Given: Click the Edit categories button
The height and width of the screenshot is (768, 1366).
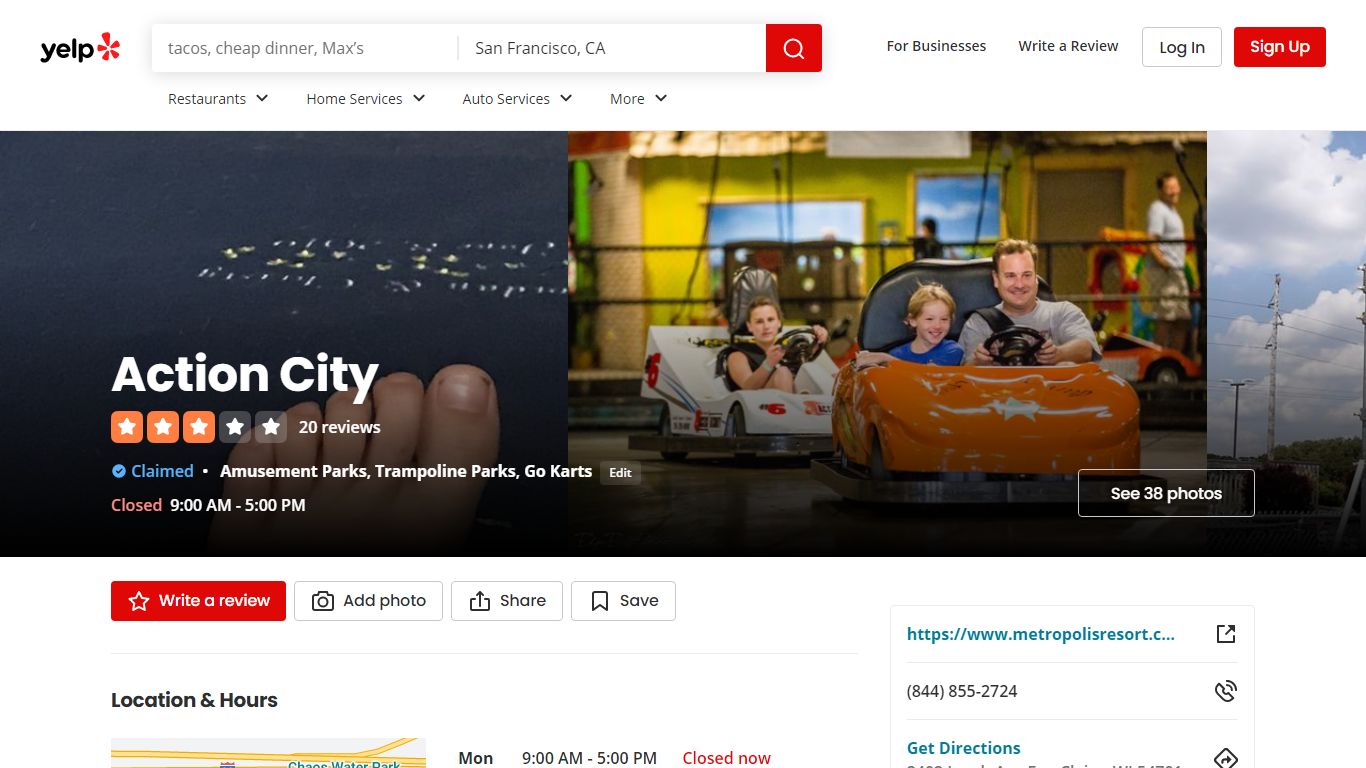Looking at the screenshot, I should [x=621, y=473].
